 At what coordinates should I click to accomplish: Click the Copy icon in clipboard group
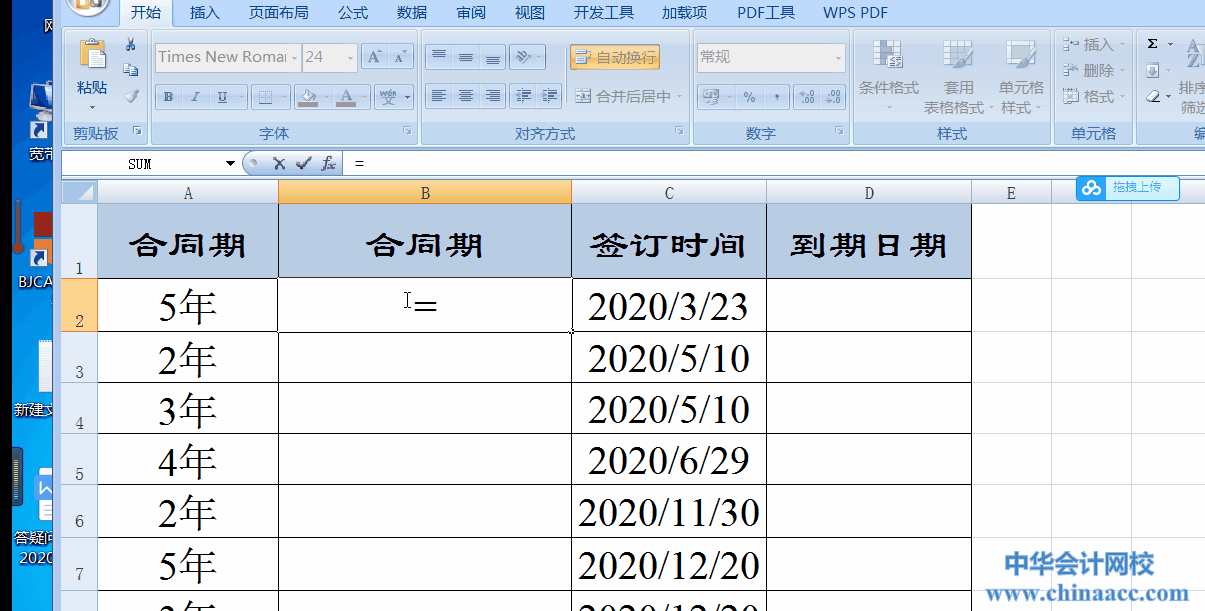coord(130,70)
